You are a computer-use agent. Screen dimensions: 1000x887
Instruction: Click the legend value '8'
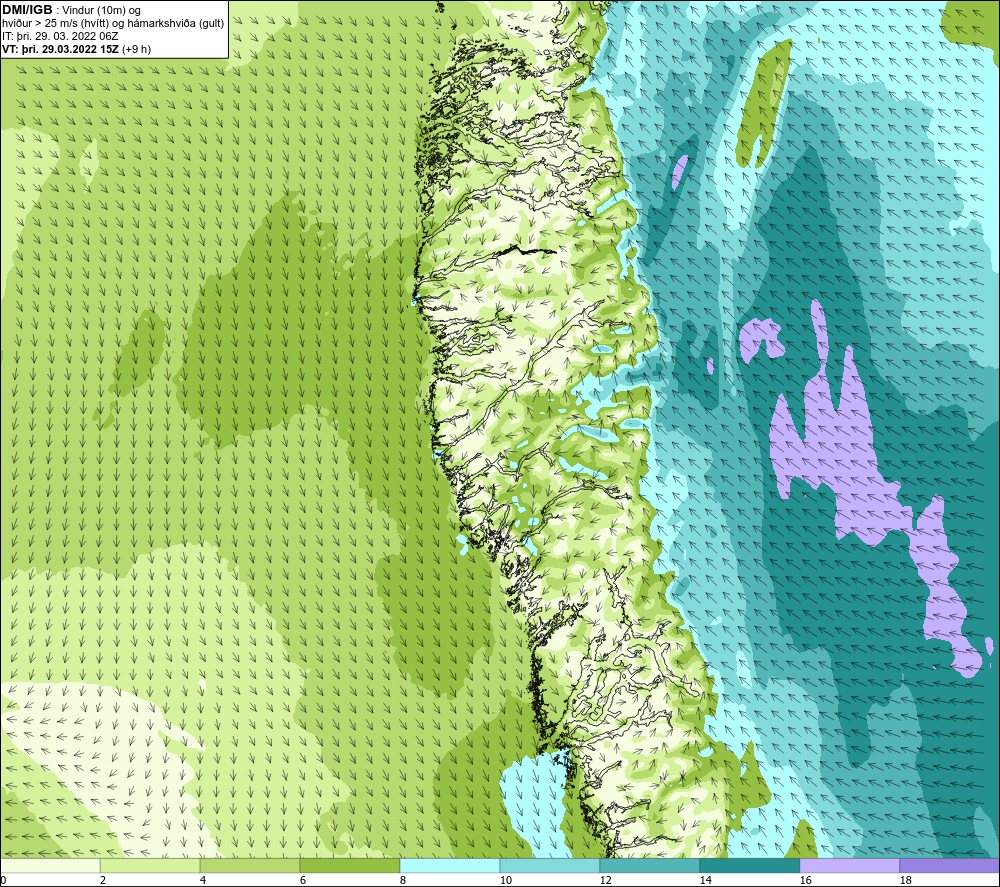[x=403, y=880]
